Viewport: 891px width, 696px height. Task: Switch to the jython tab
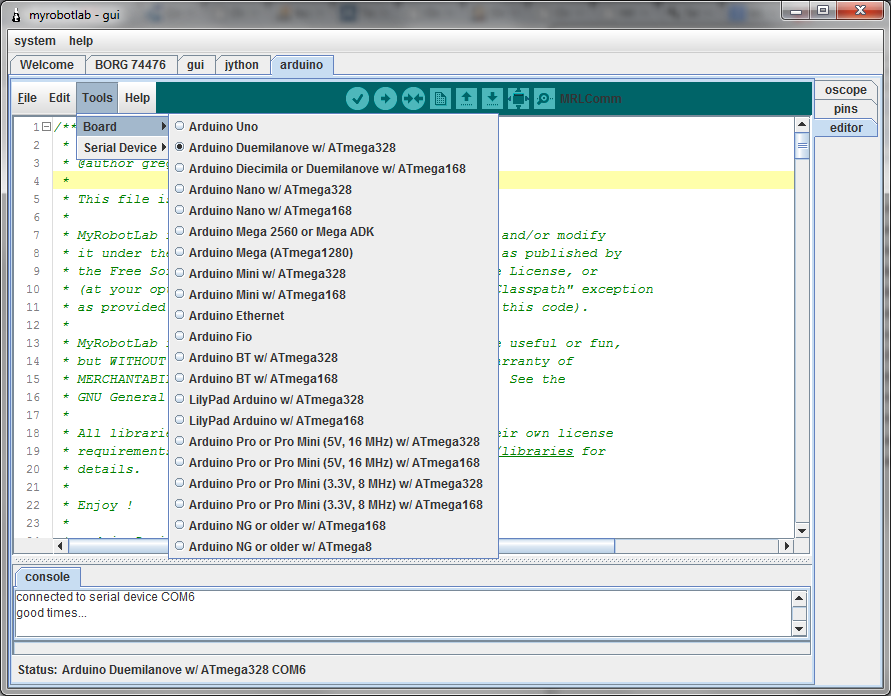242,65
